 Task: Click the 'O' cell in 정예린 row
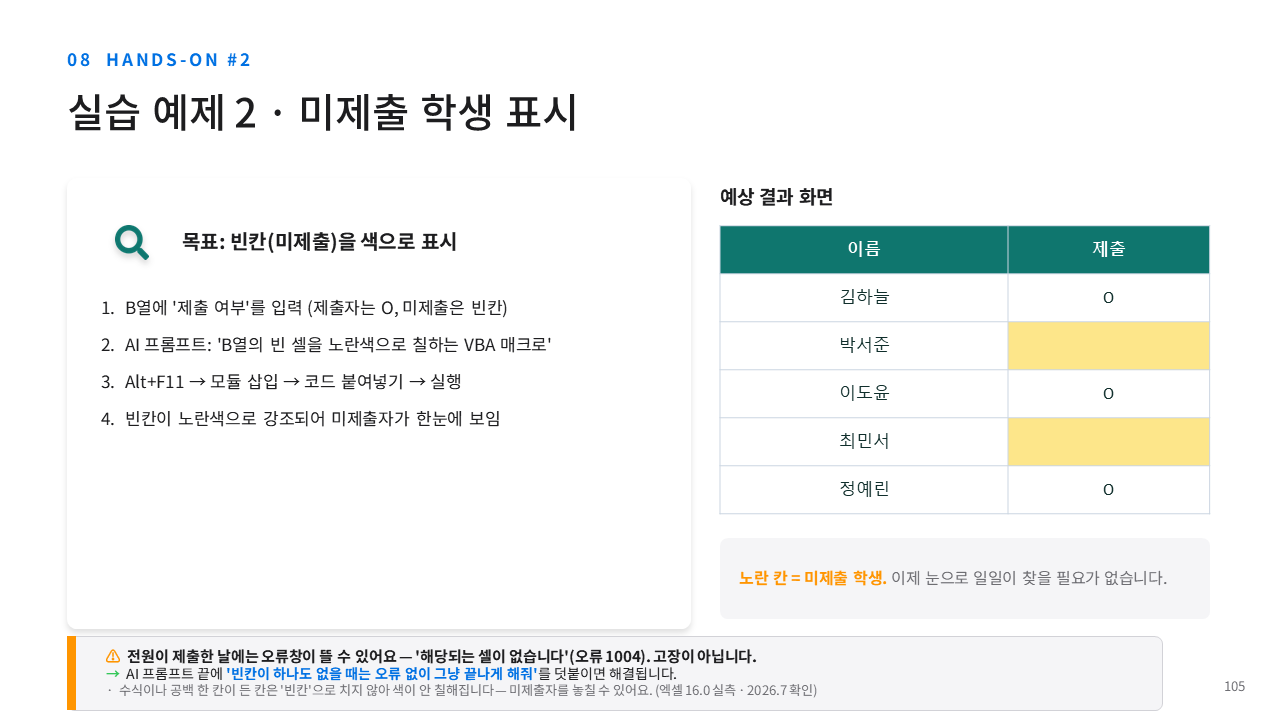(1109, 489)
